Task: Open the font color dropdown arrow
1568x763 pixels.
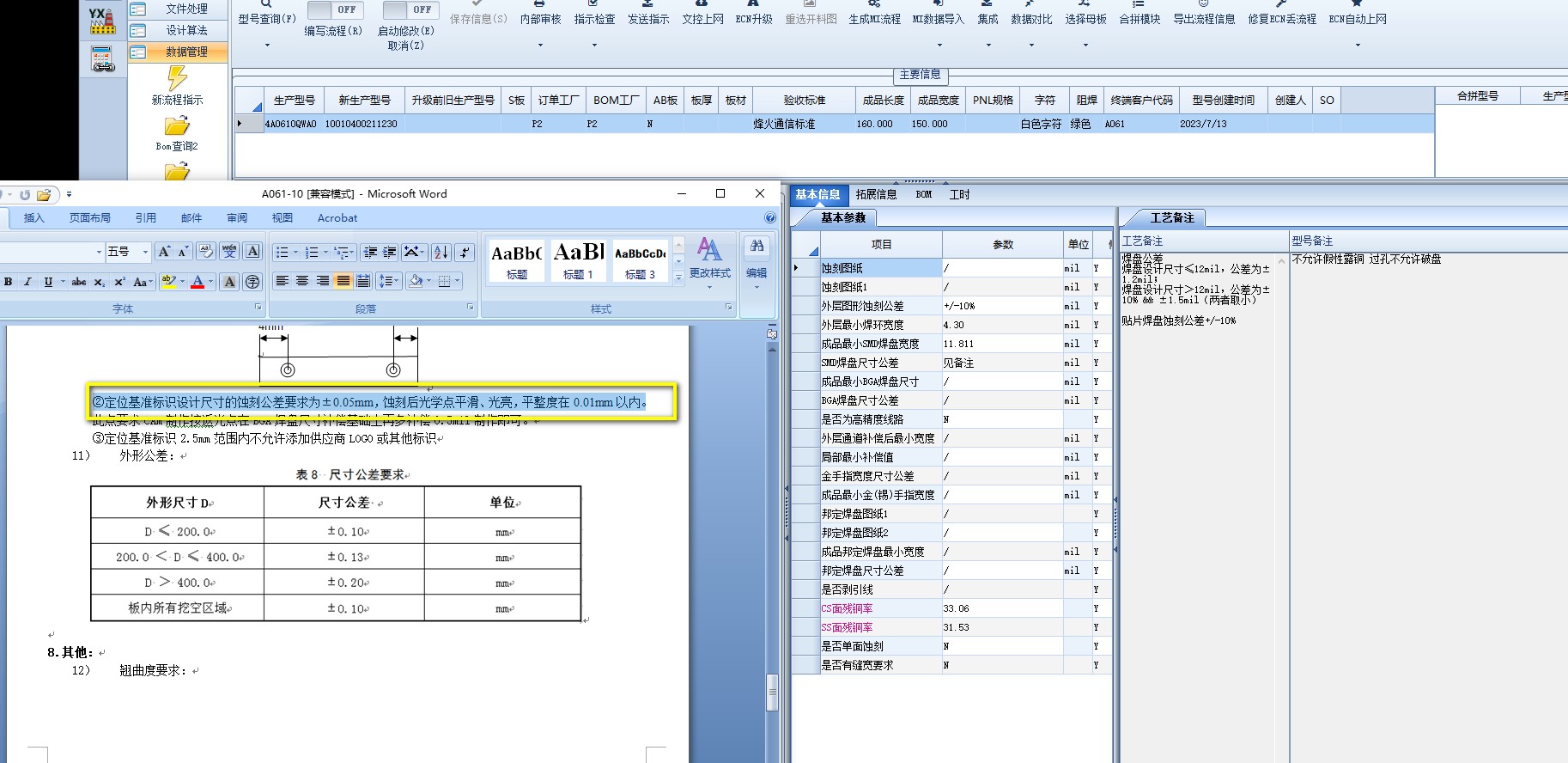Action: pyautogui.click(x=211, y=282)
